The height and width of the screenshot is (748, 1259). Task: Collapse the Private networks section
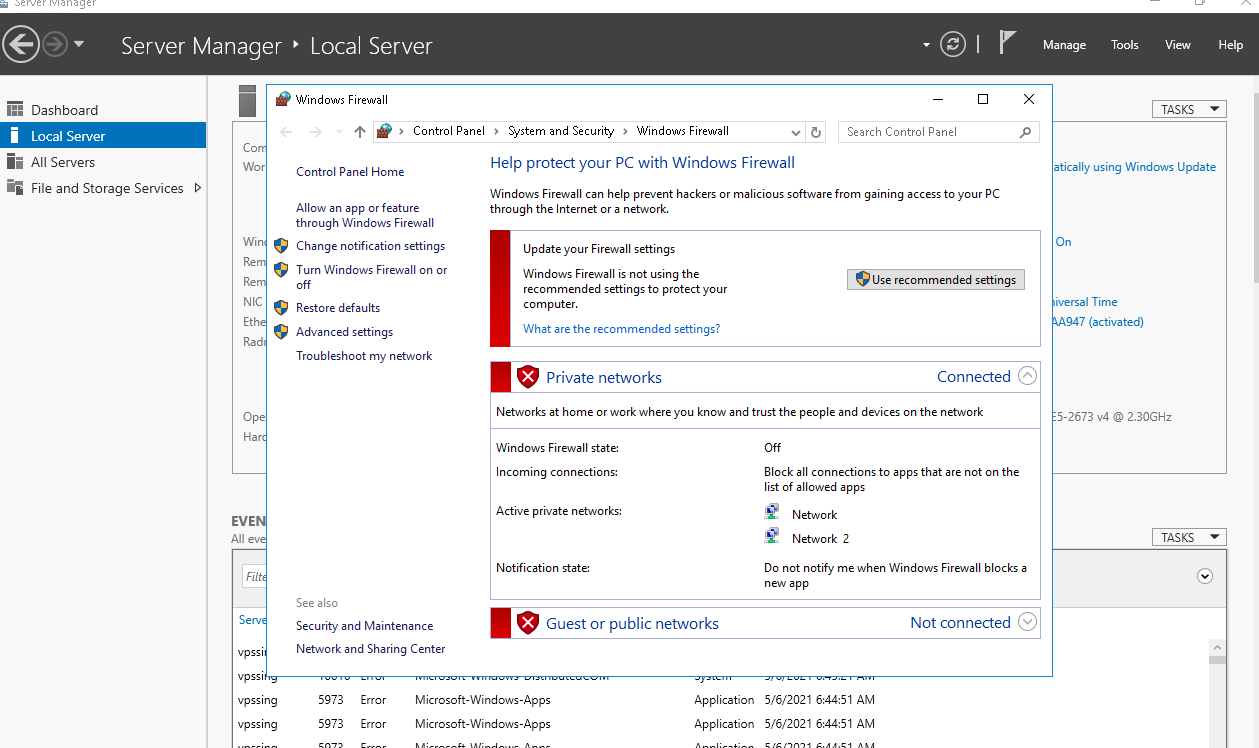1027,377
